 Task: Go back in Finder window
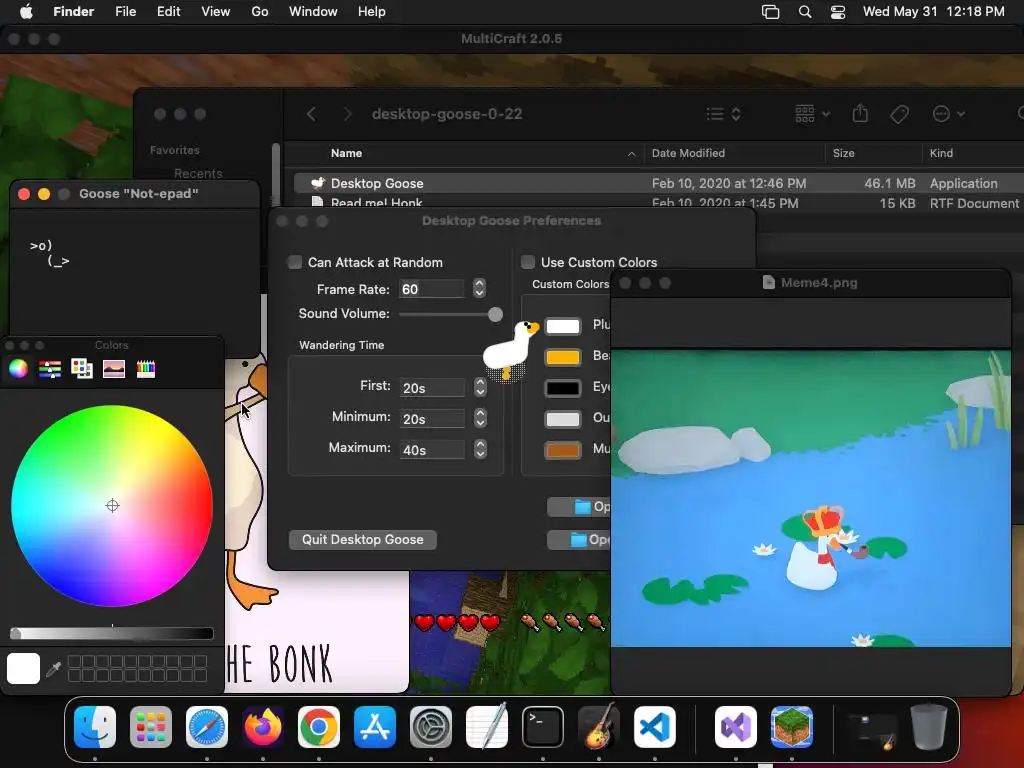pyautogui.click(x=312, y=114)
